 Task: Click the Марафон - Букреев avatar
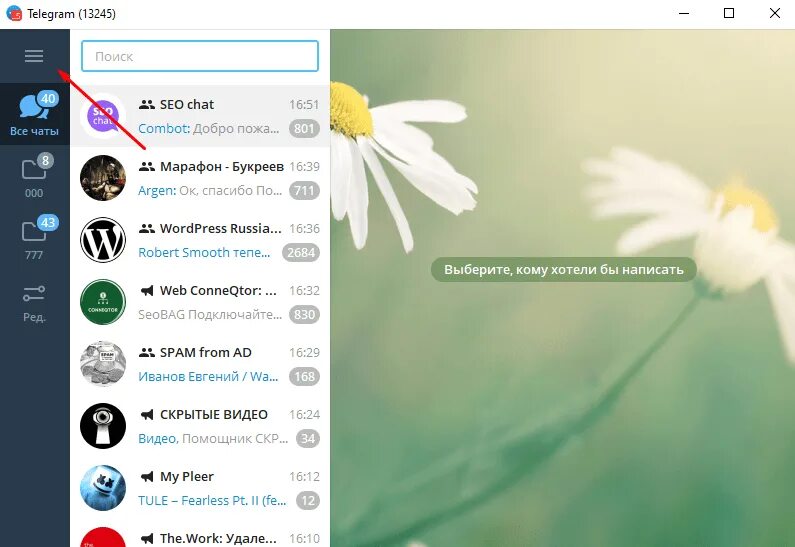click(x=103, y=178)
